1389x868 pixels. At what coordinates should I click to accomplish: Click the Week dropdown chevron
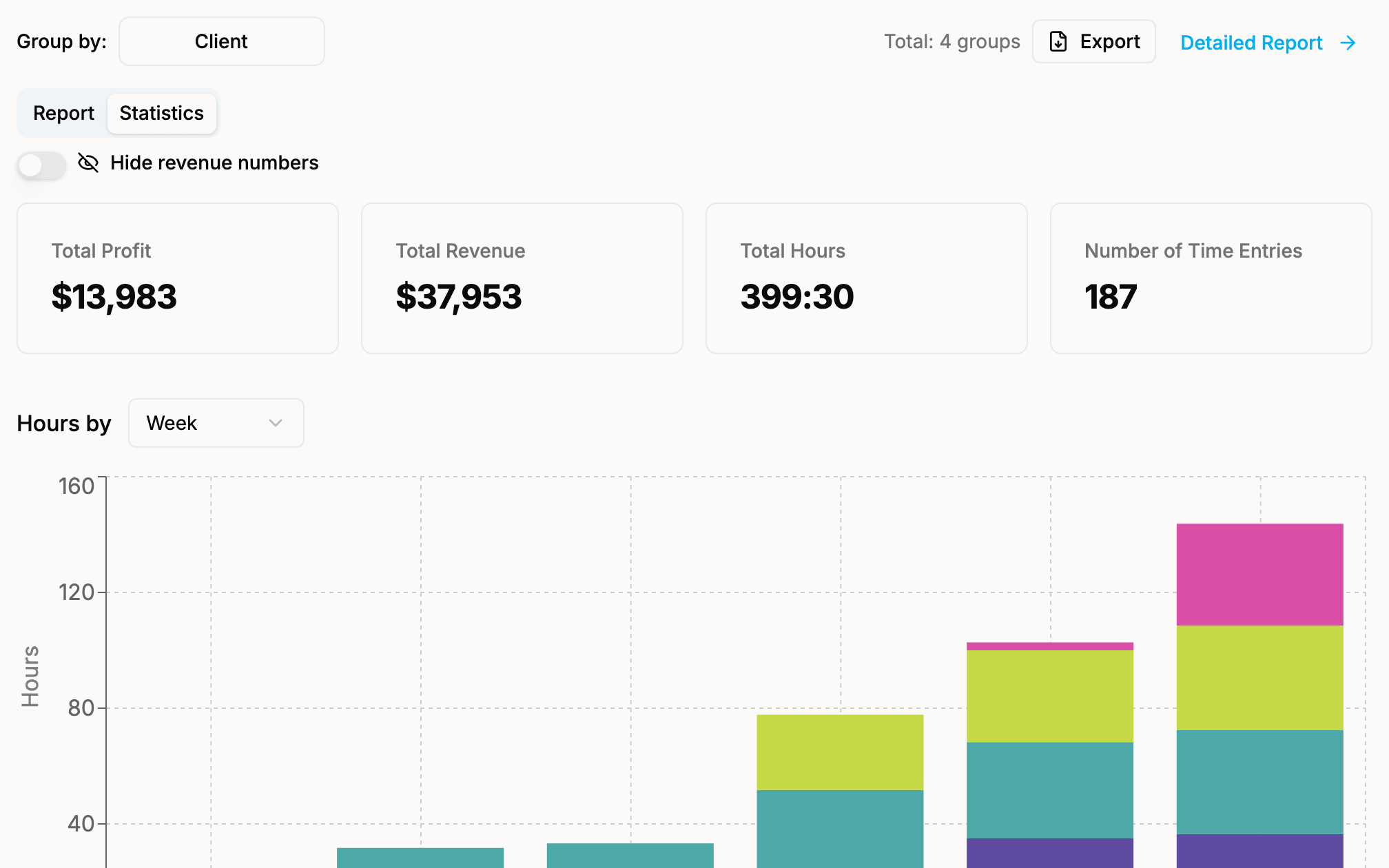click(276, 423)
